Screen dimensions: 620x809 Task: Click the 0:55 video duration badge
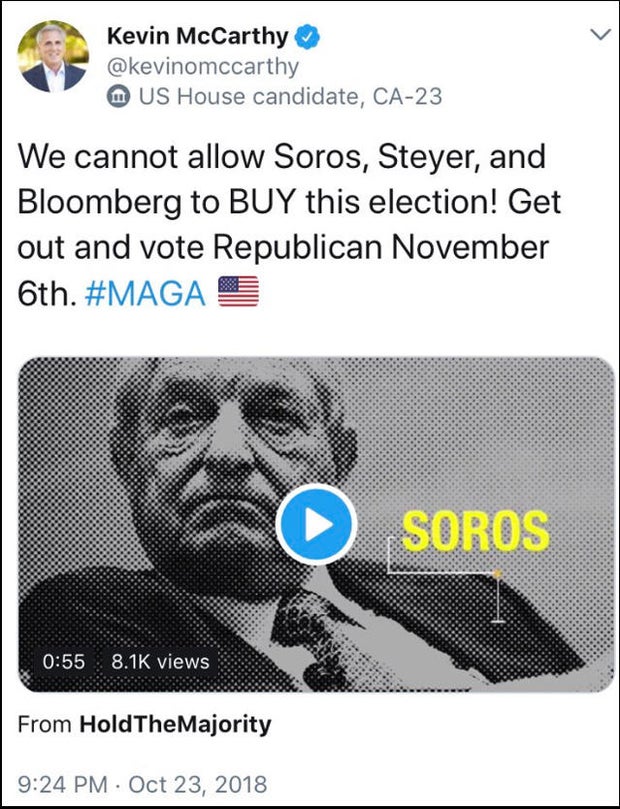(64, 662)
